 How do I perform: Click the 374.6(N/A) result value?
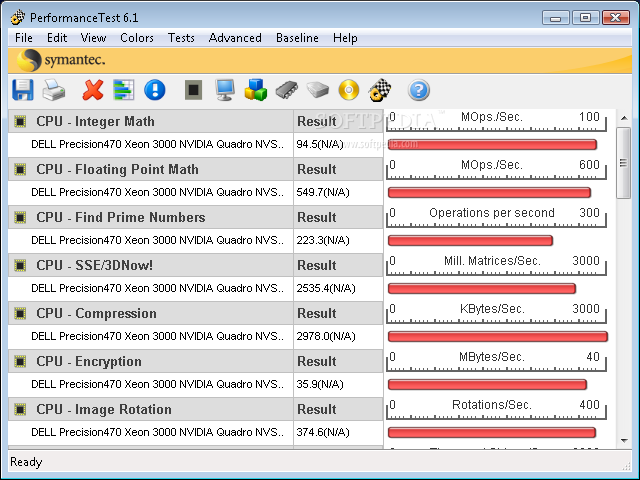coord(323,432)
